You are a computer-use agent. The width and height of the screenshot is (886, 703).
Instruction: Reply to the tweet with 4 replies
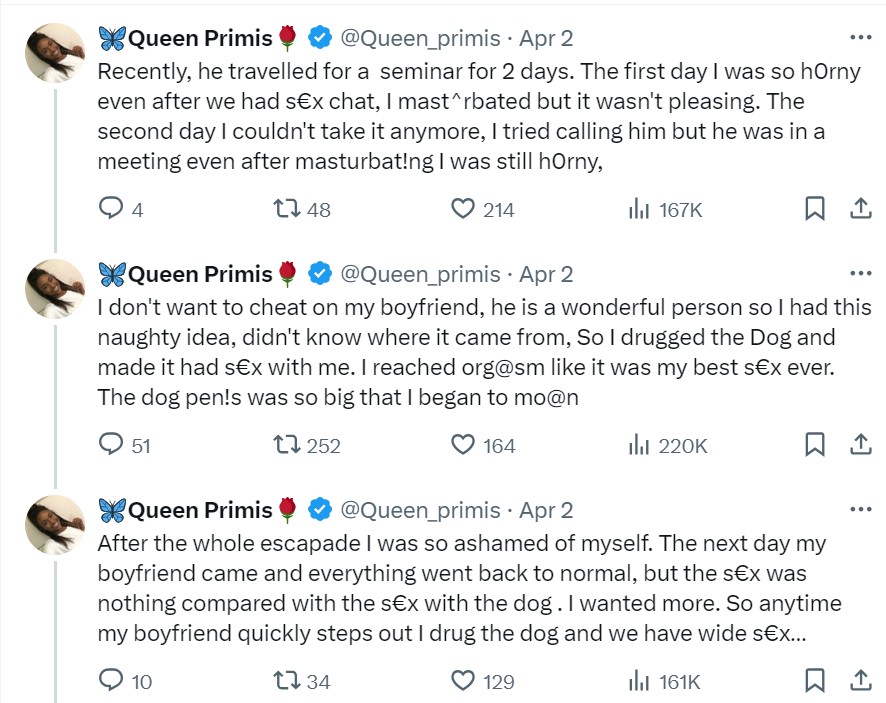tap(110, 209)
